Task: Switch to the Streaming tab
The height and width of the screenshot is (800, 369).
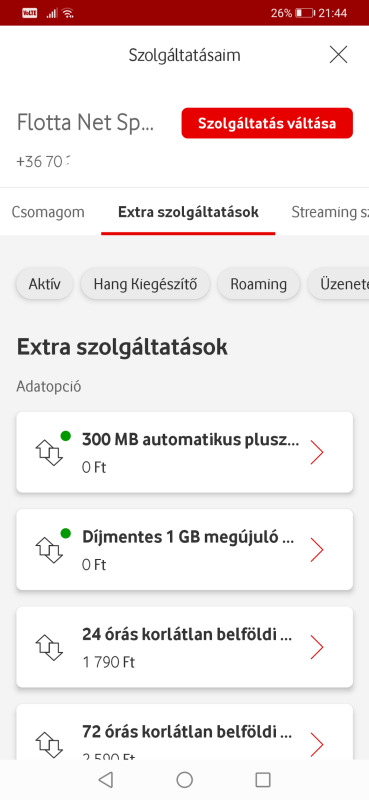Action: coord(330,212)
